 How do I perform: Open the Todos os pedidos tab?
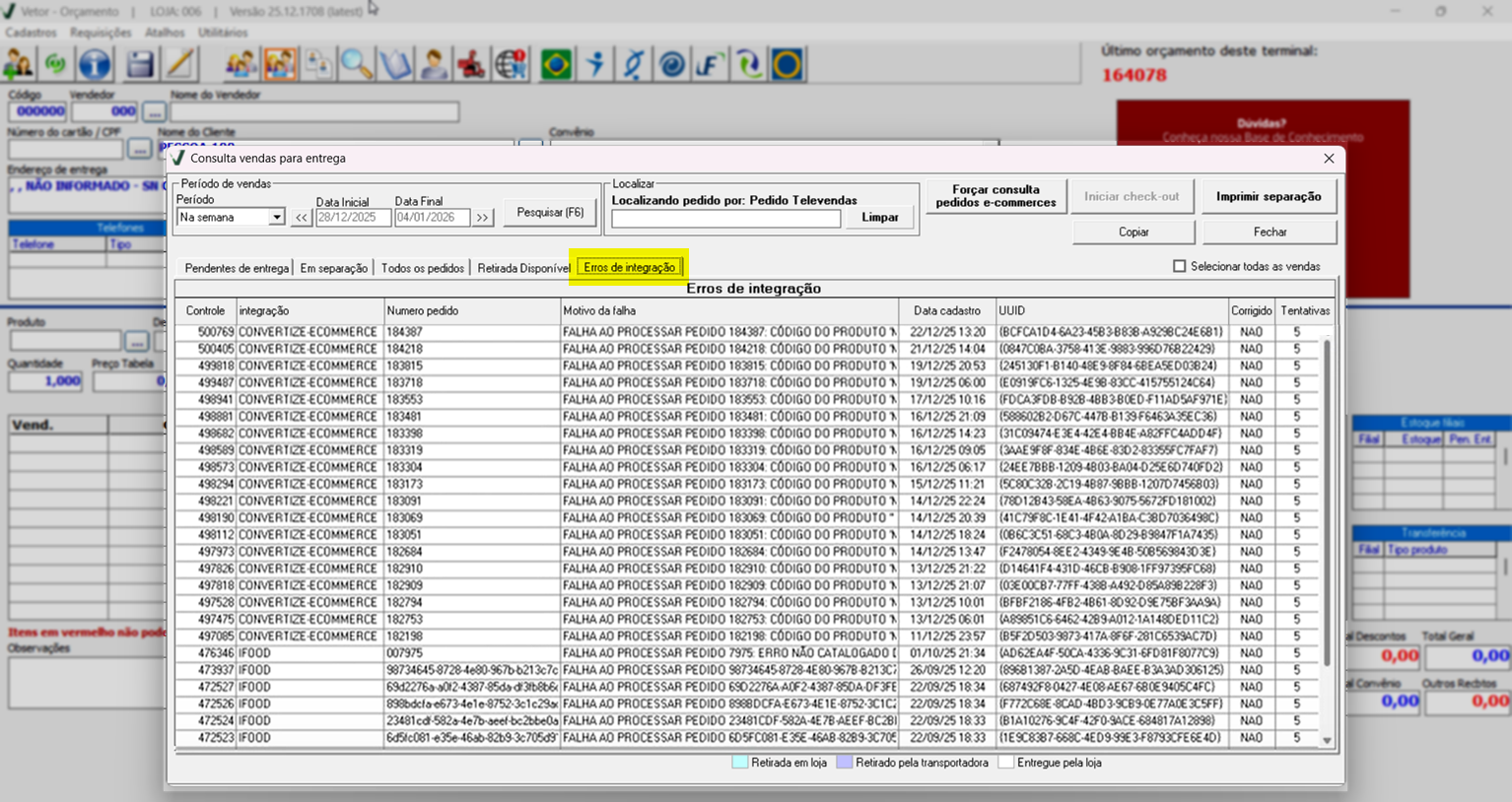point(422,268)
